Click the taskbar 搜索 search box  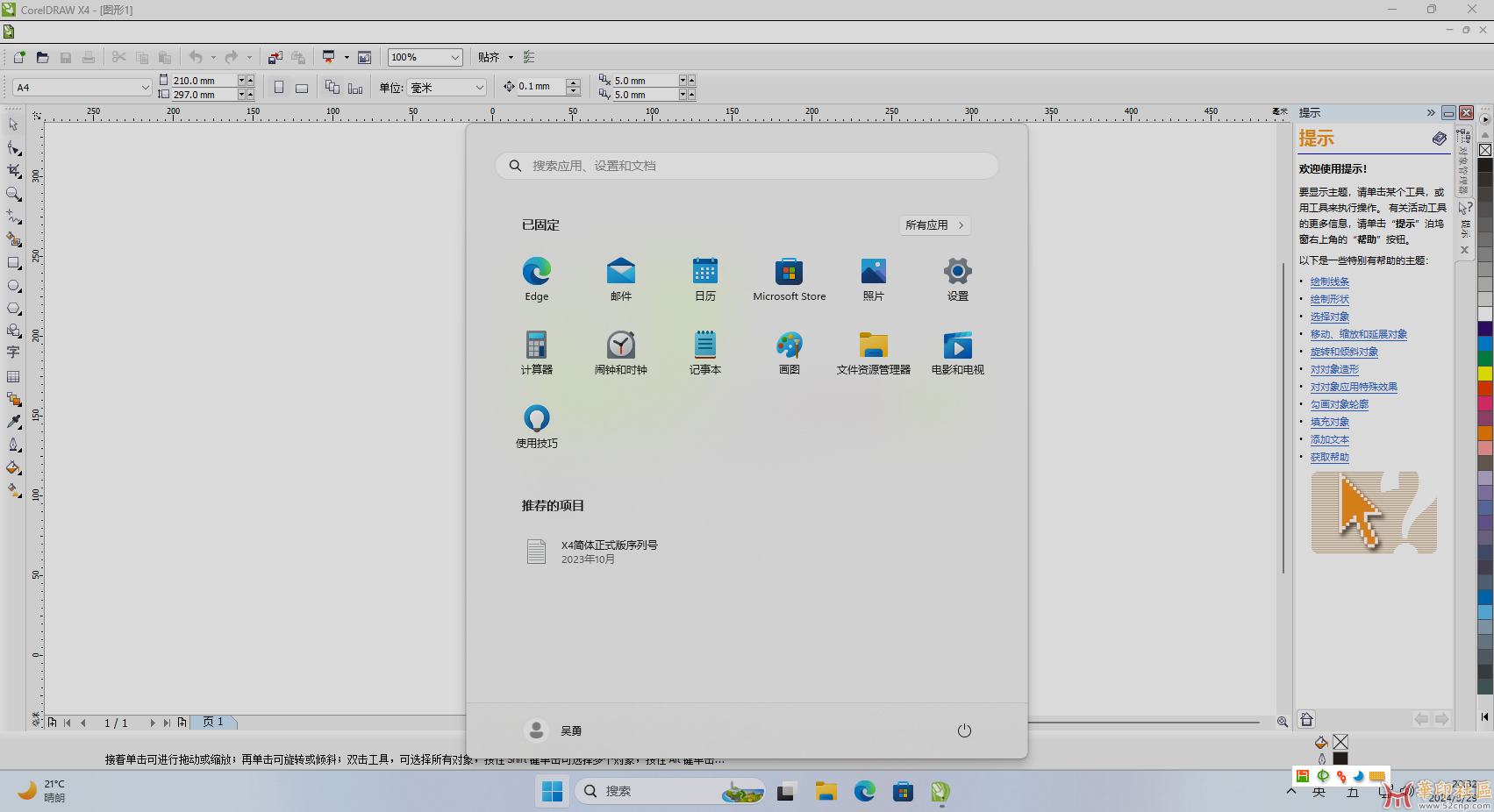click(x=670, y=791)
